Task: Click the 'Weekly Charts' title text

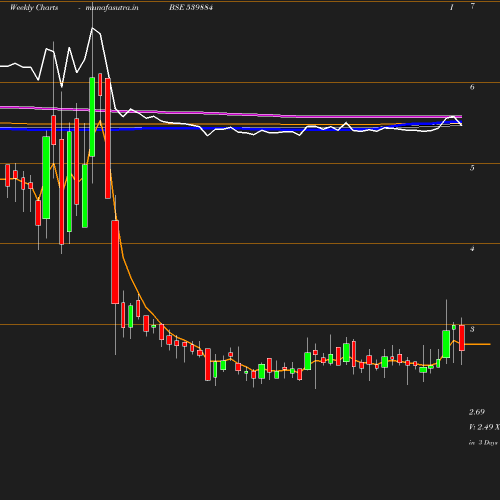Action: 34,7
